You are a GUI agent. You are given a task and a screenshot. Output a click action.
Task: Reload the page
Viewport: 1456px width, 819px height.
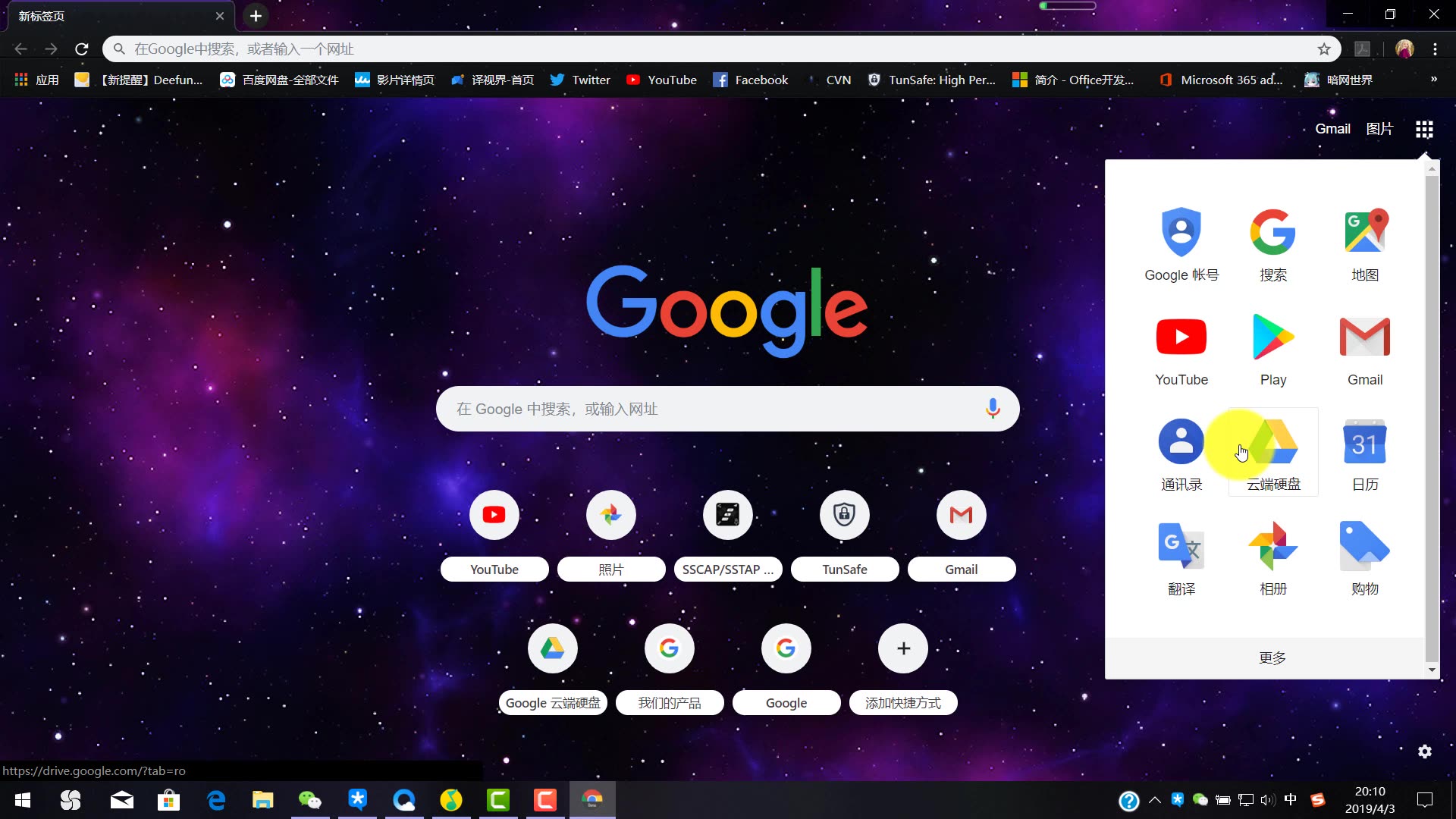point(82,49)
